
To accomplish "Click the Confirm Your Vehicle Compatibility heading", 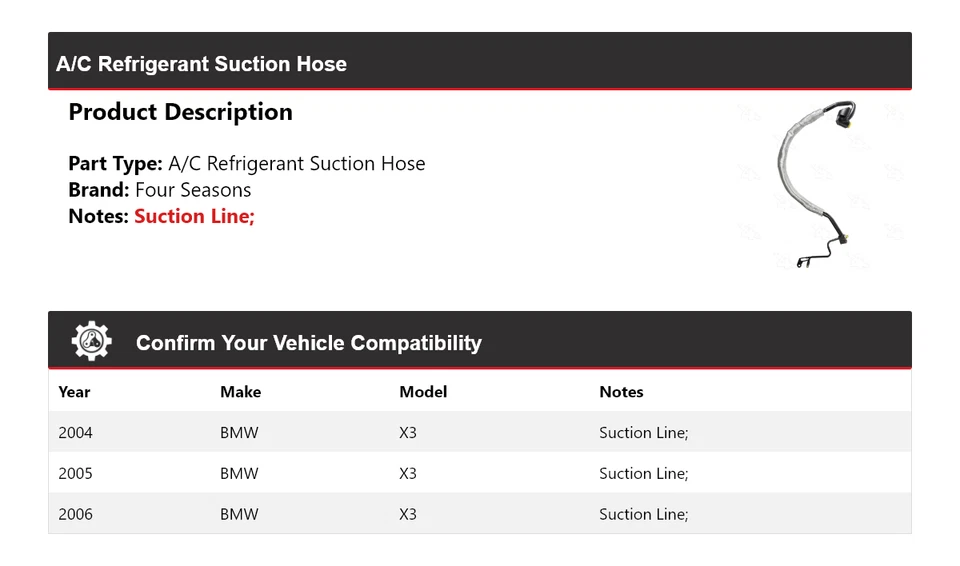I will pyautogui.click(x=308, y=343).
